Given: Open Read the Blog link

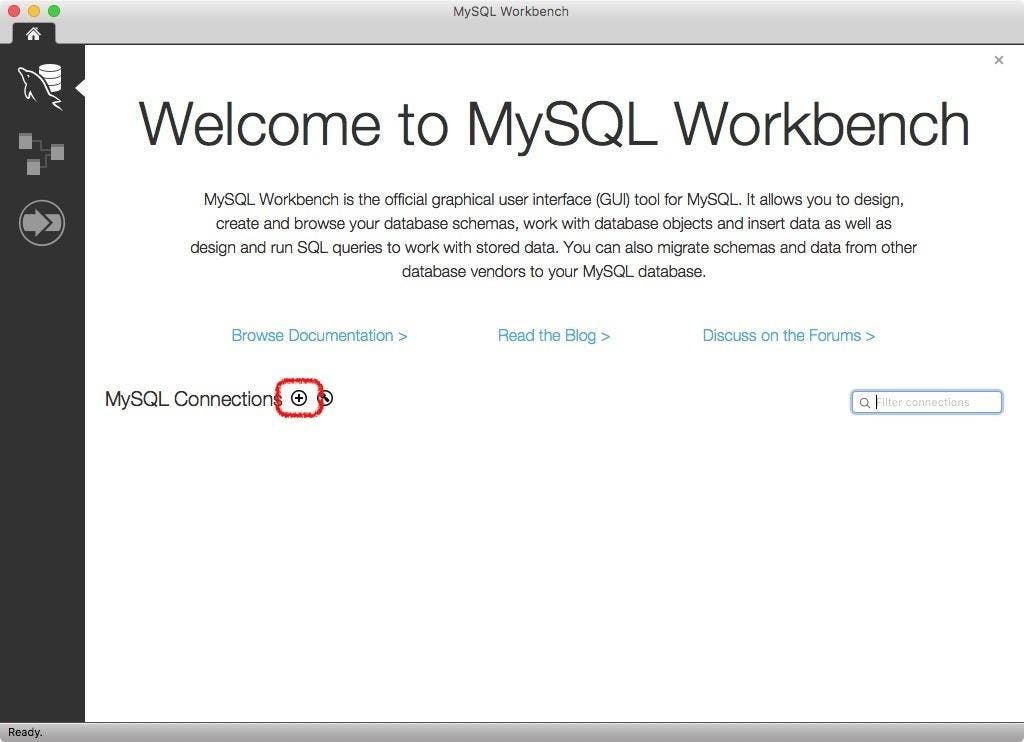Looking at the screenshot, I should [x=554, y=336].
